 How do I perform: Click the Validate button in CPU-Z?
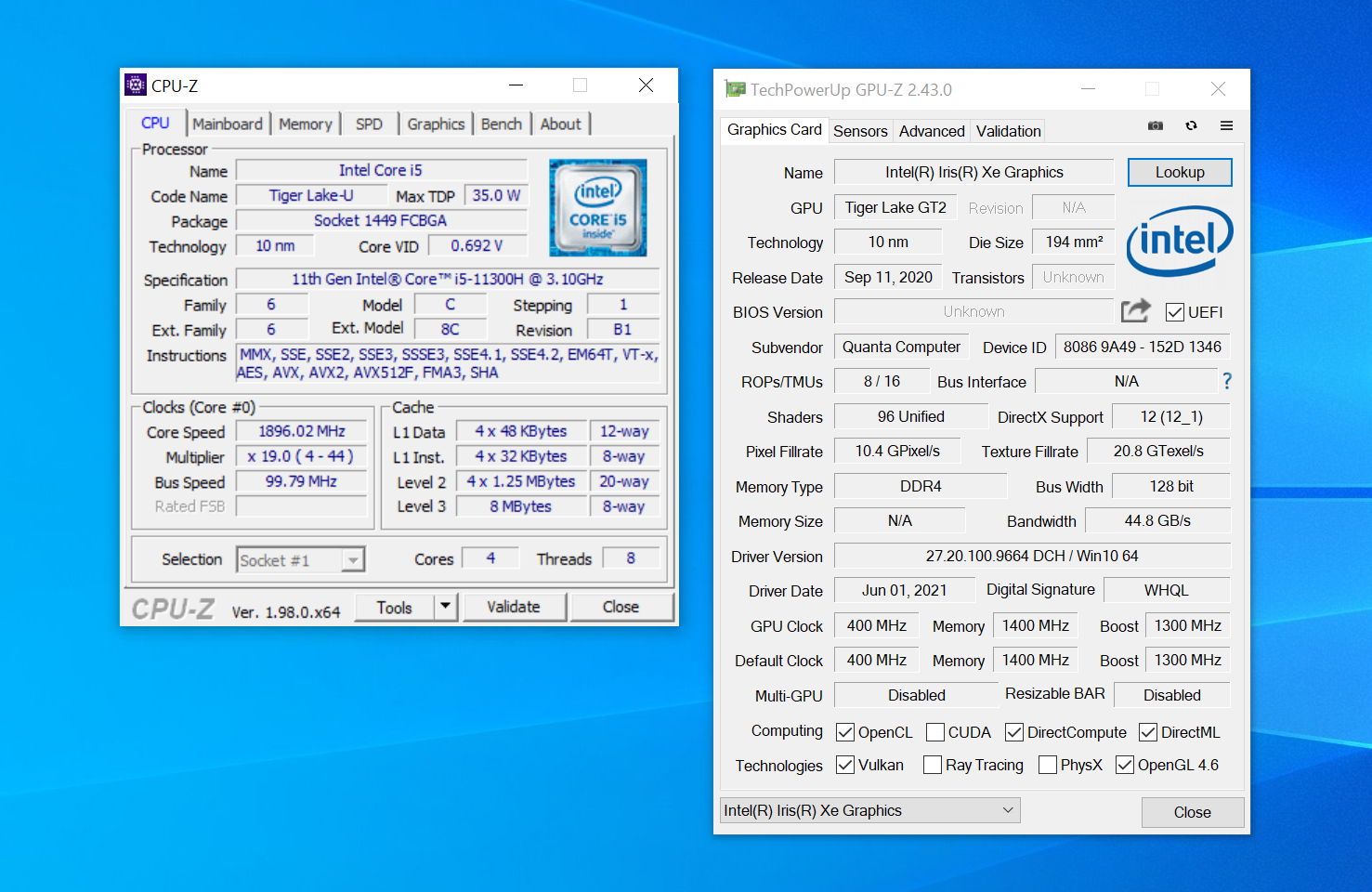(x=514, y=607)
